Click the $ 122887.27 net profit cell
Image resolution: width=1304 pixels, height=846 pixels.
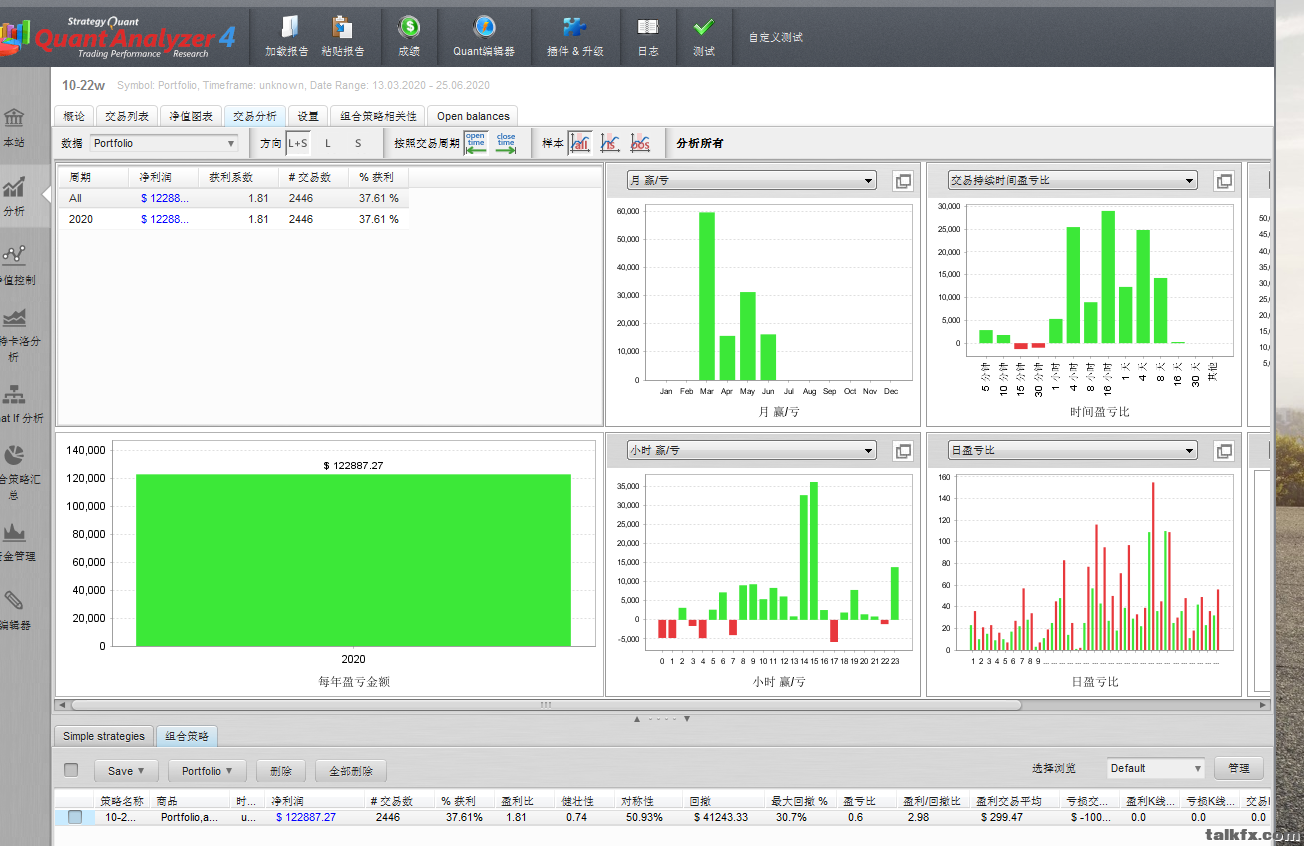[306, 817]
